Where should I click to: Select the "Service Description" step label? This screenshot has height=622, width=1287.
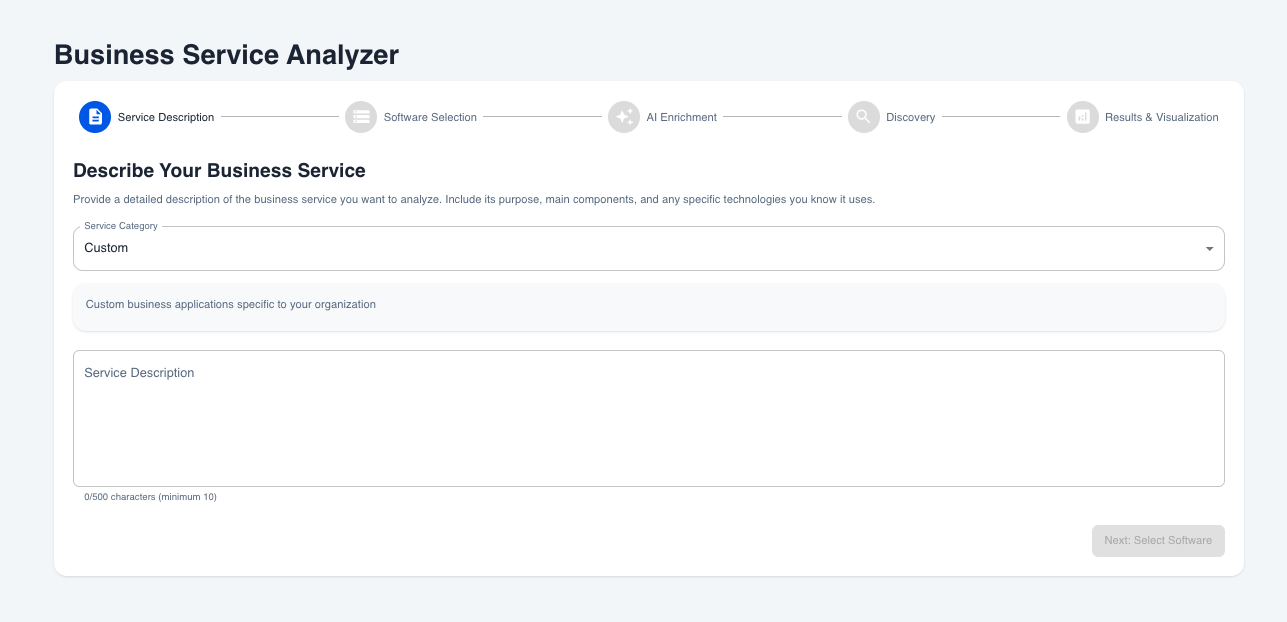(166, 117)
